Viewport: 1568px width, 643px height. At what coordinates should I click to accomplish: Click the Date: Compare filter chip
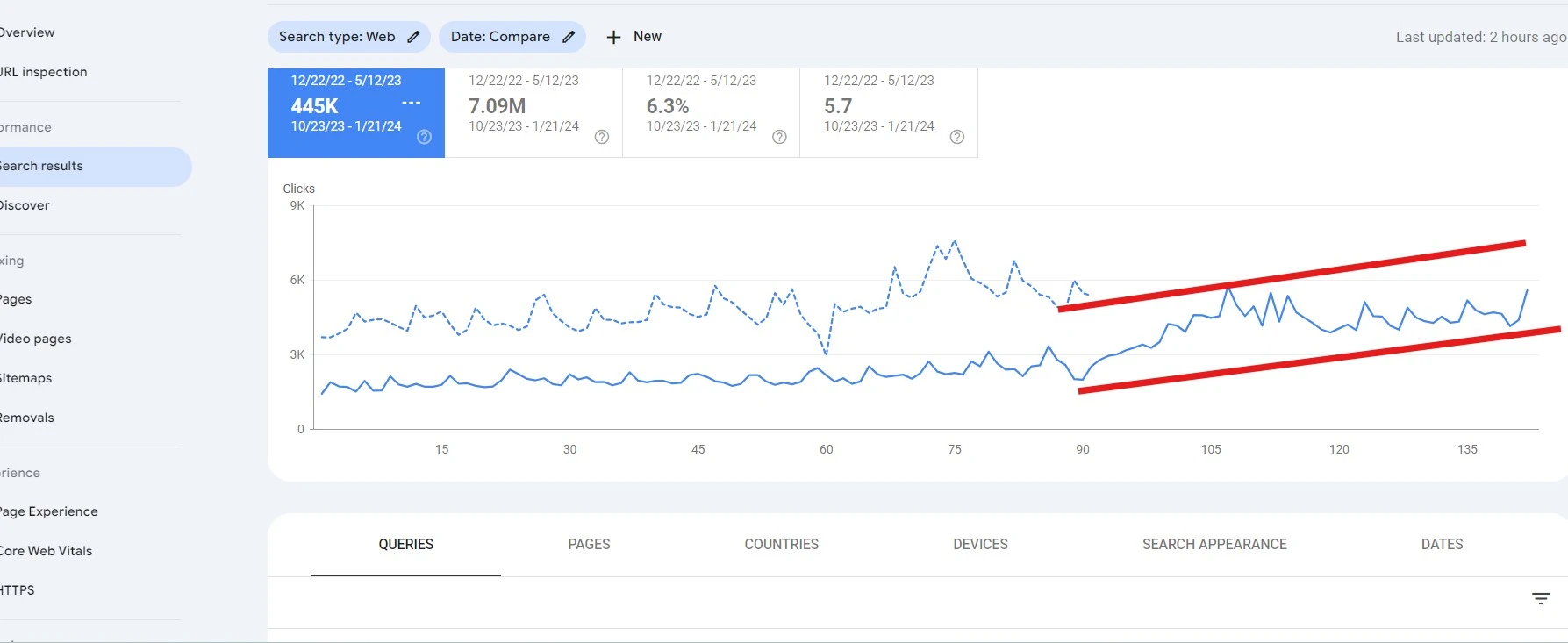(x=500, y=37)
